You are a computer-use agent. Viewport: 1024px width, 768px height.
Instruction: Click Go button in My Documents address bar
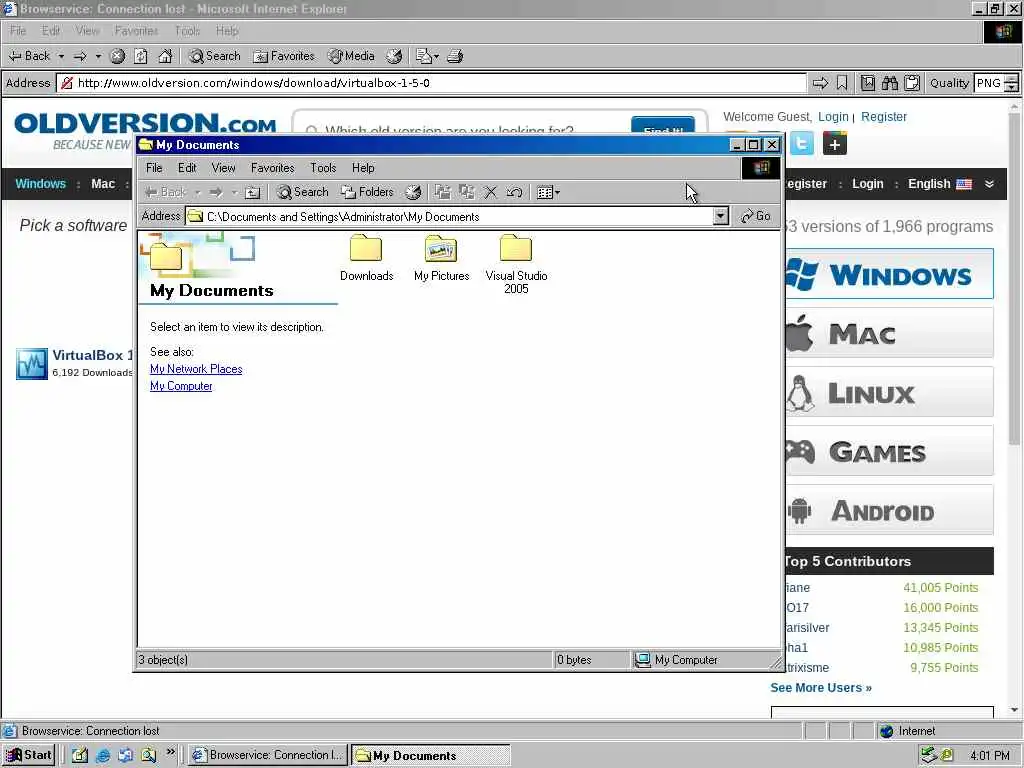click(756, 216)
